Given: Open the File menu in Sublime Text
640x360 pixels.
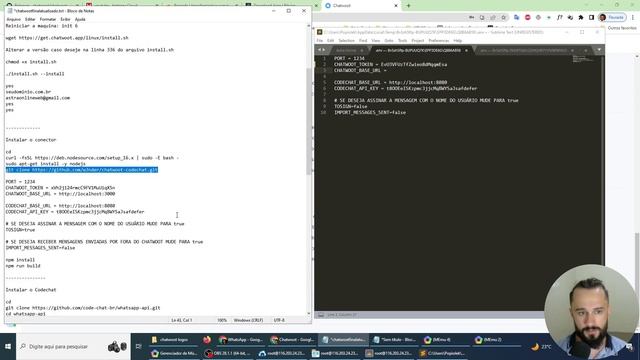Looking at the screenshot, I should point(320,41).
